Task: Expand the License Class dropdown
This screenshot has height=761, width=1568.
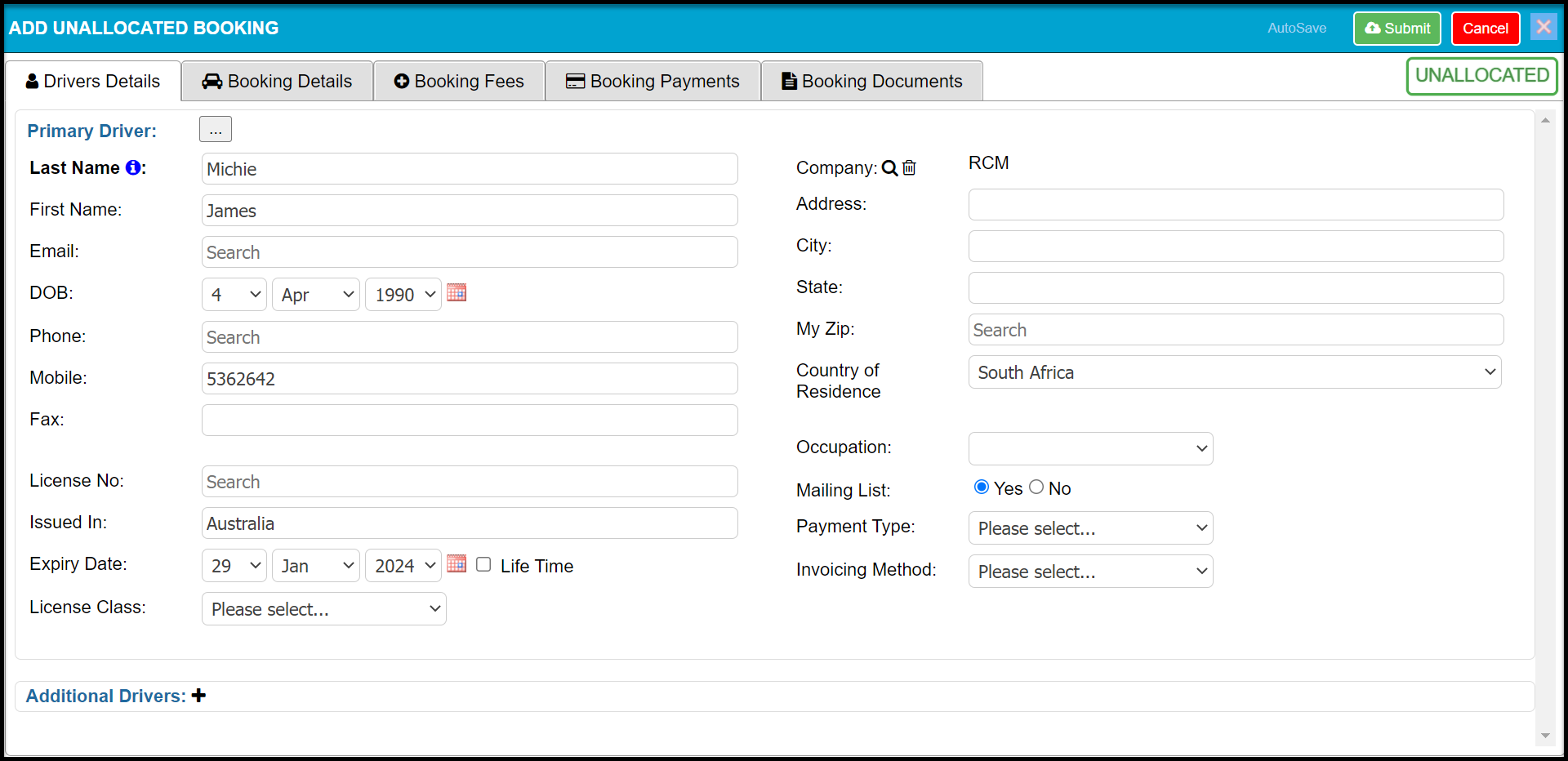Action: 323,609
